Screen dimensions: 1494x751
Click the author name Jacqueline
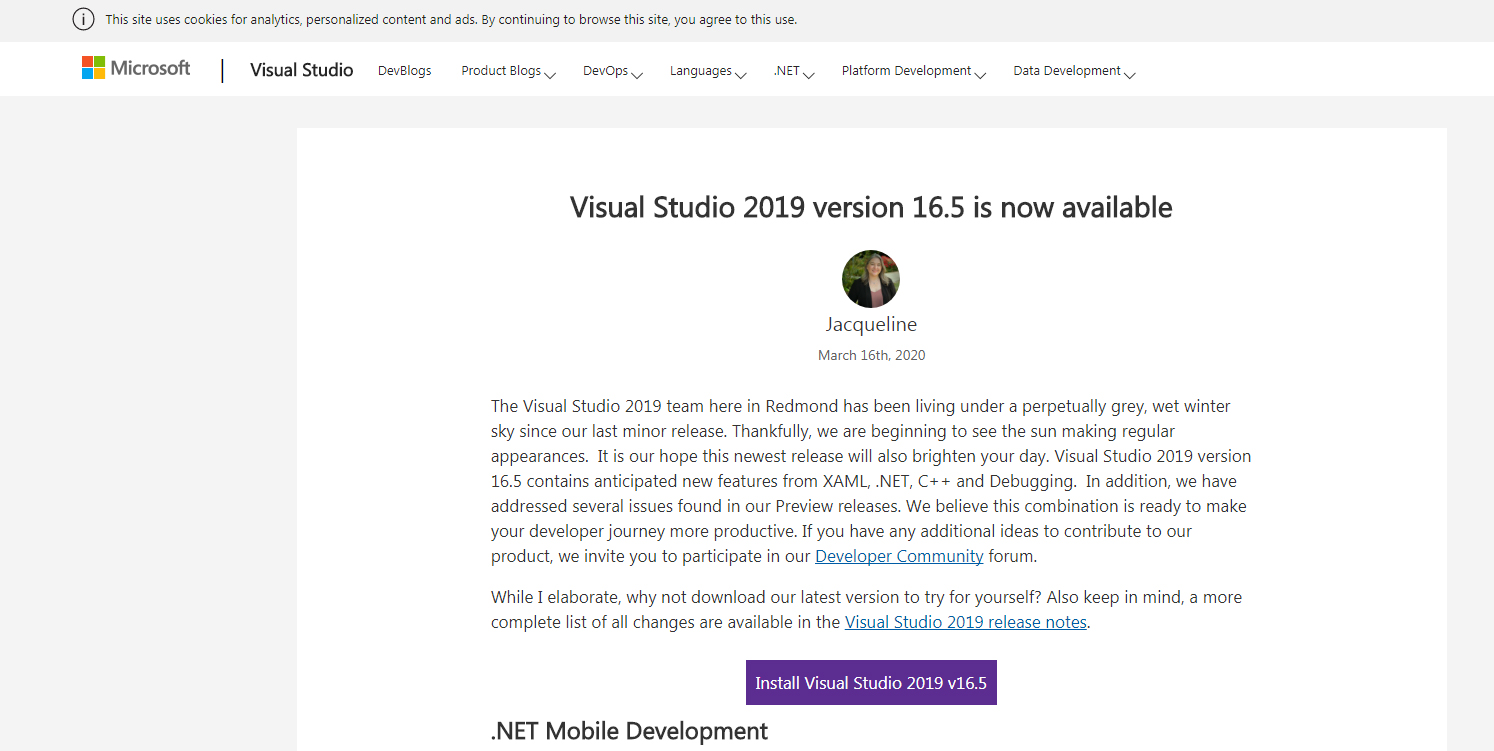[x=870, y=324]
